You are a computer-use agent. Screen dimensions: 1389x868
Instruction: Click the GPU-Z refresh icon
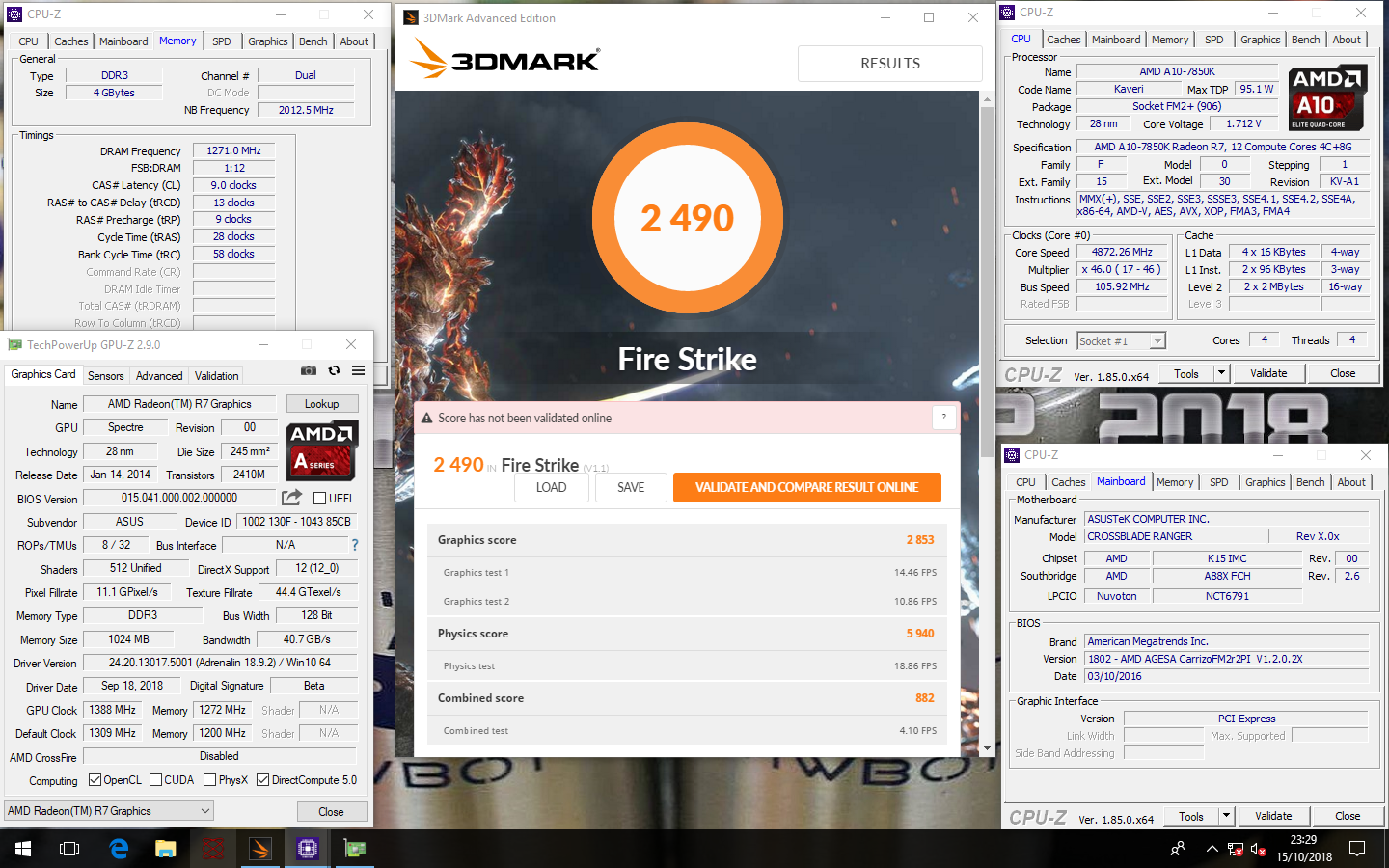click(334, 370)
